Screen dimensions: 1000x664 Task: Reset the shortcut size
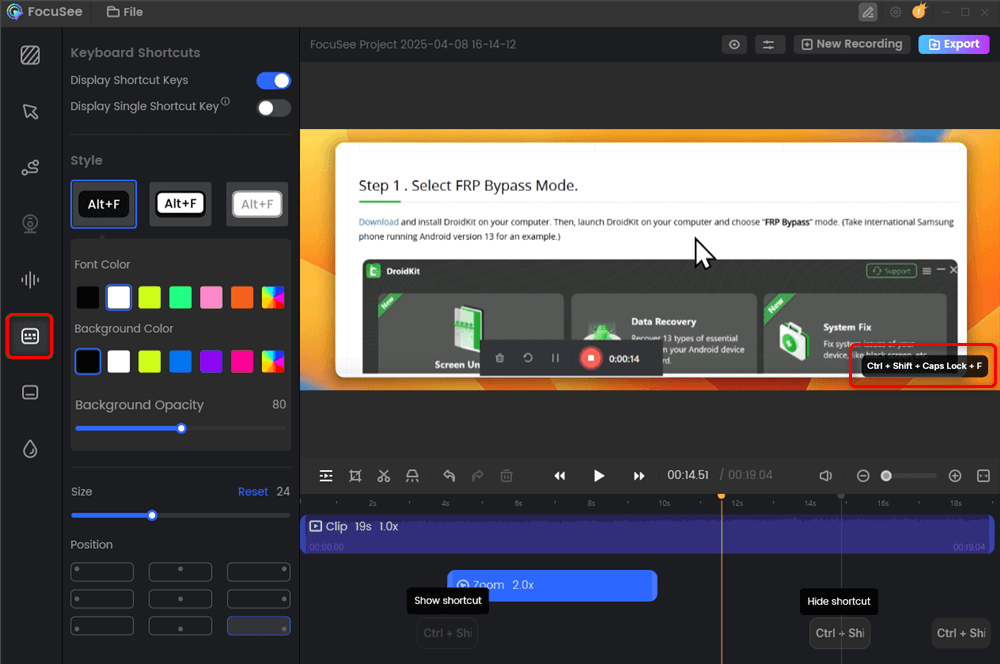pyautogui.click(x=252, y=491)
